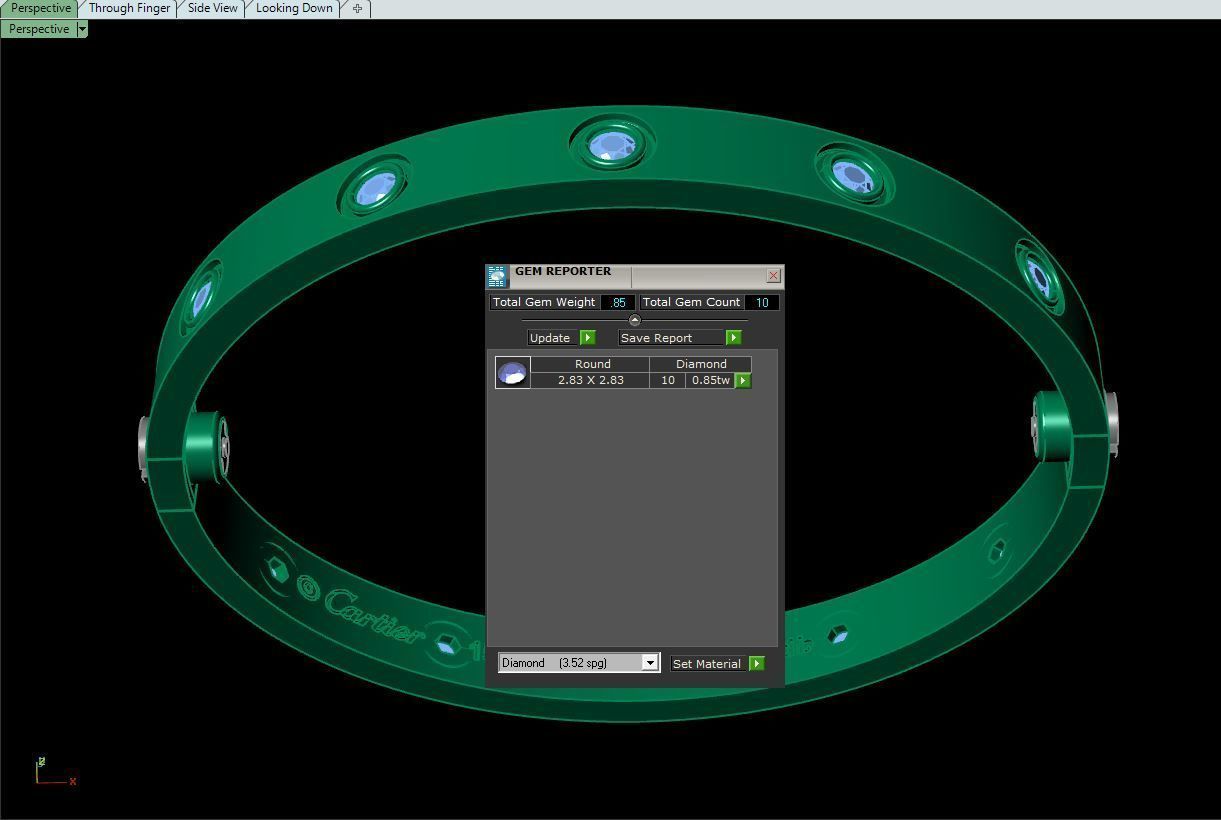Click the green Save Report arrow button
The width and height of the screenshot is (1221, 820).
(x=733, y=338)
